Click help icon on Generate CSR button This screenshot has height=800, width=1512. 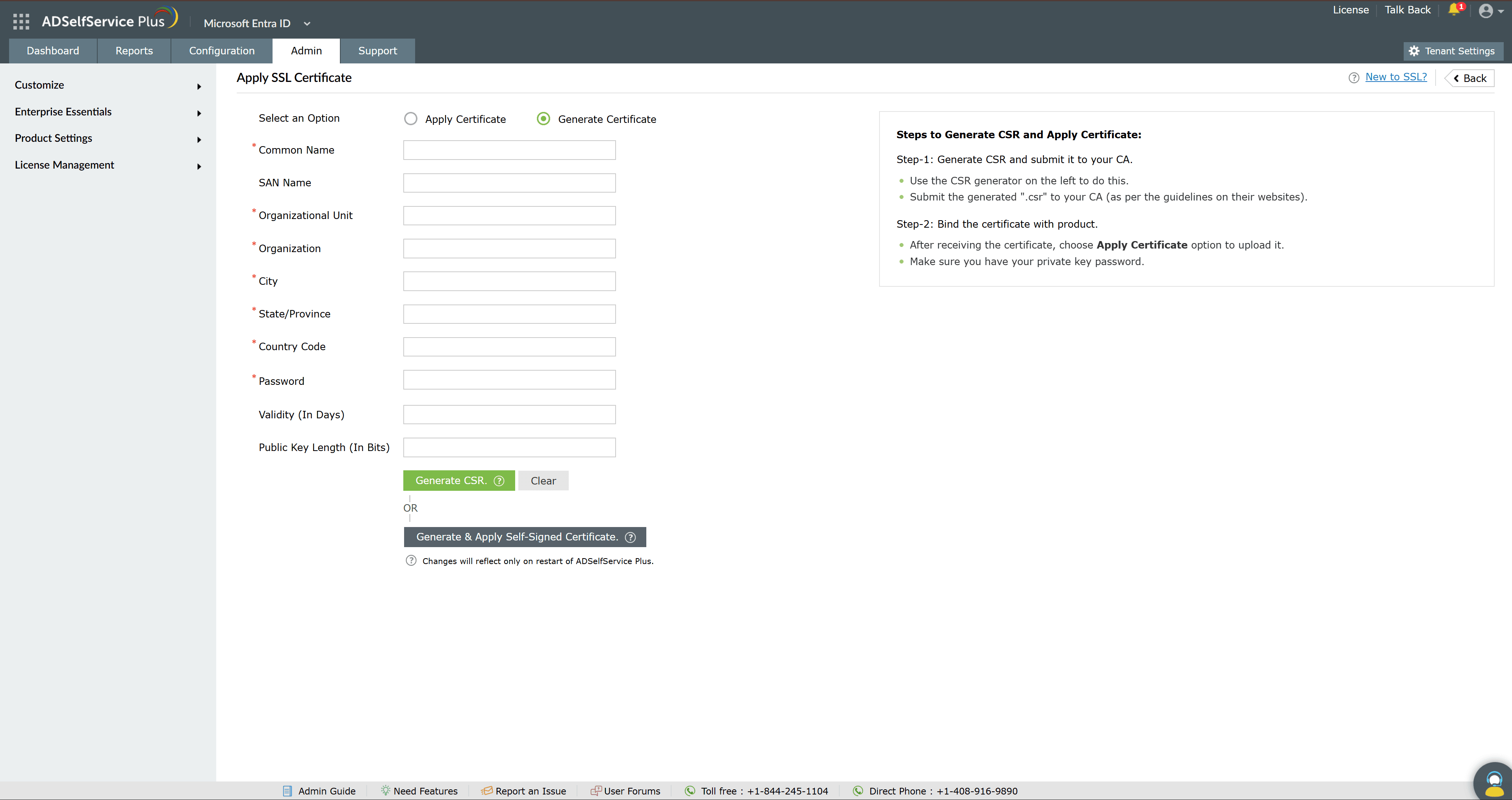coord(499,481)
